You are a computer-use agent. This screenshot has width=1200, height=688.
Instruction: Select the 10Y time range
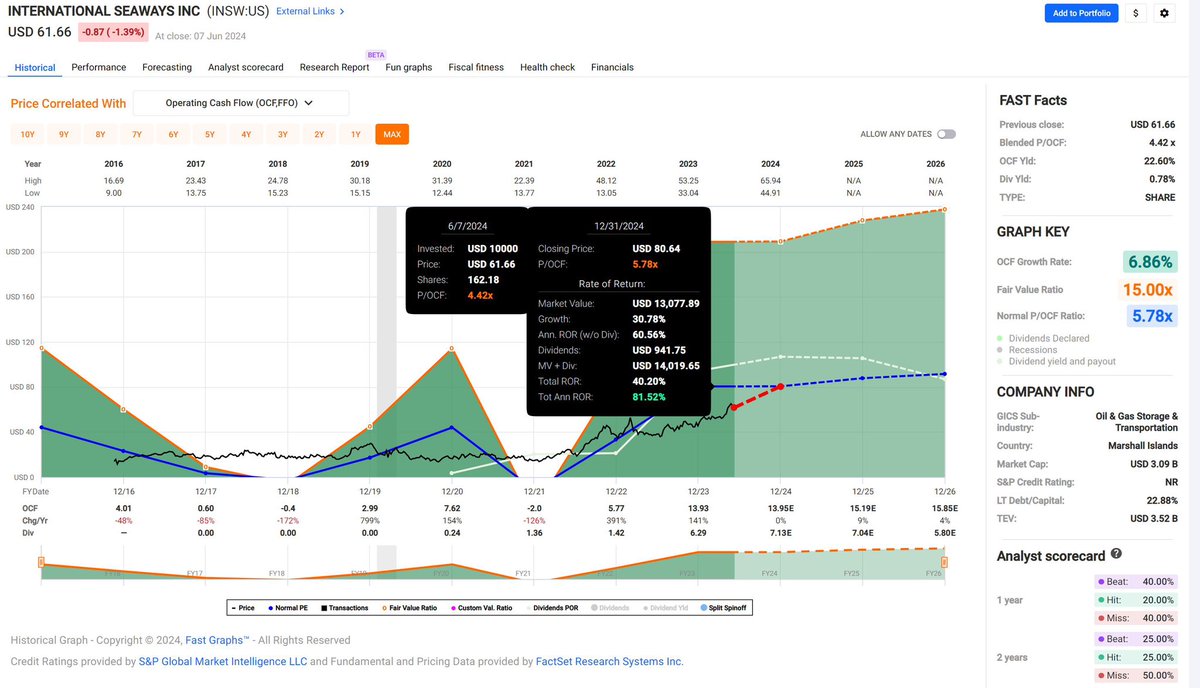[x=27, y=134]
